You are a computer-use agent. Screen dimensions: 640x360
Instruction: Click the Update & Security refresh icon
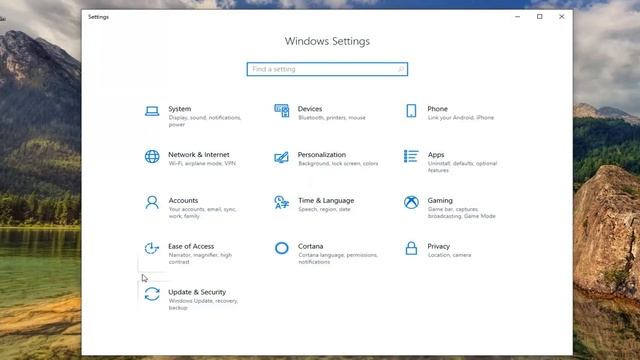[x=152, y=294]
